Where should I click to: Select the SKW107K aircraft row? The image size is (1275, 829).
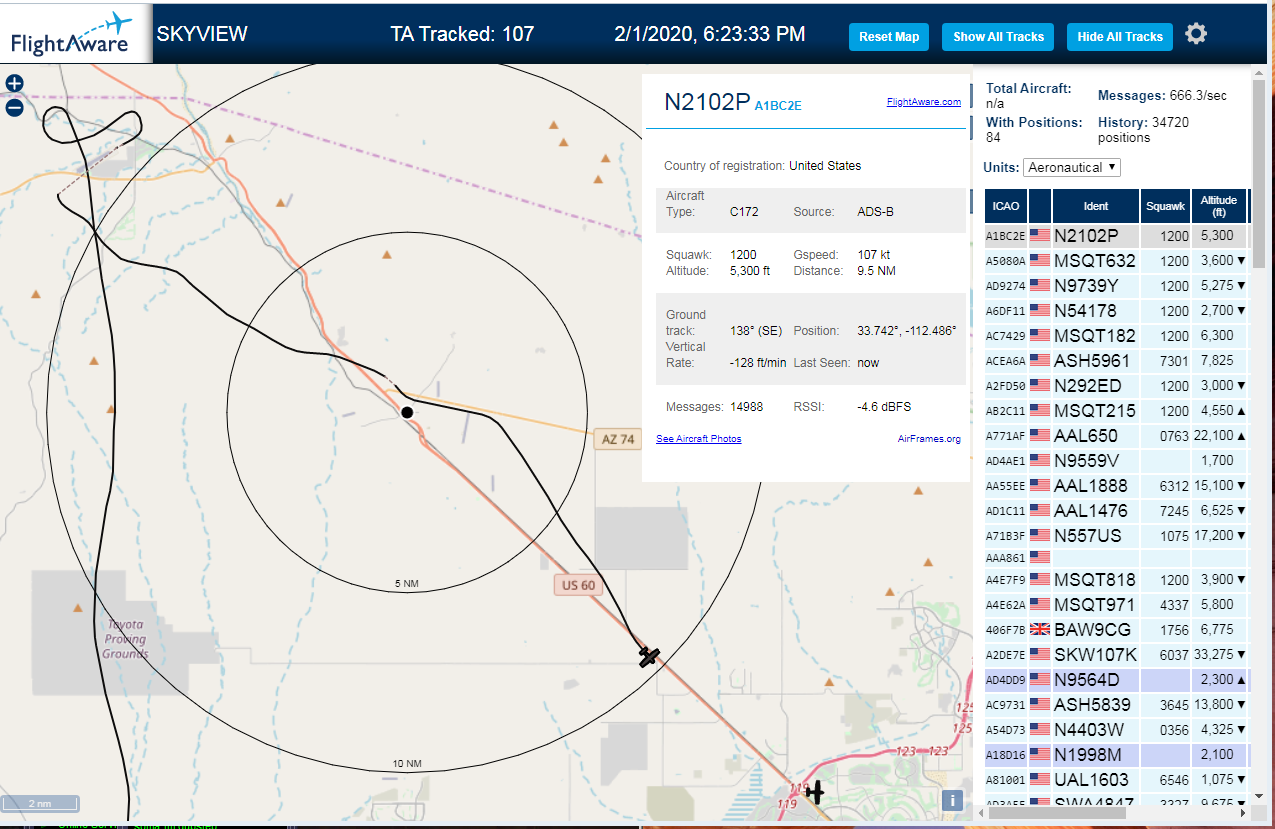point(1116,655)
